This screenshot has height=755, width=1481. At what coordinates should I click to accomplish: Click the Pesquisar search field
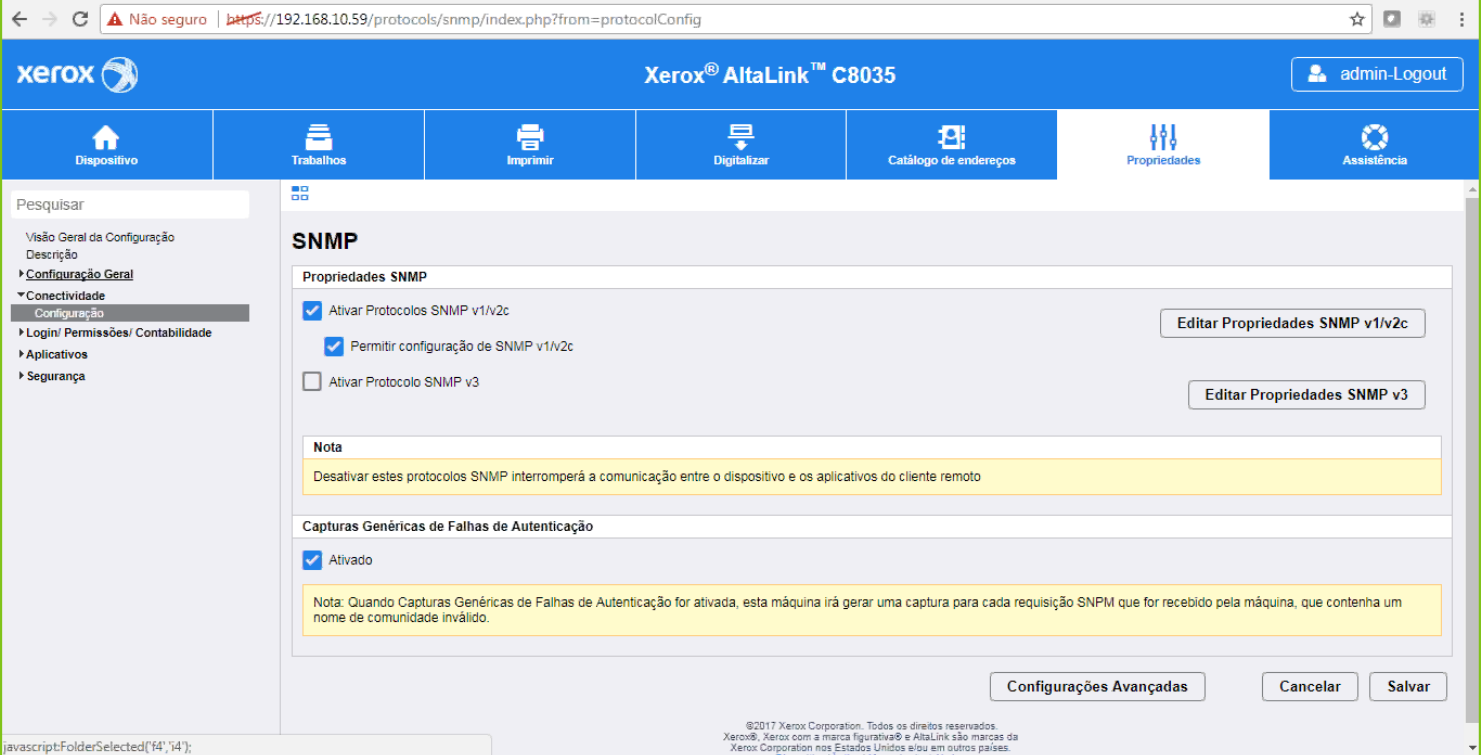(x=130, y=205)
